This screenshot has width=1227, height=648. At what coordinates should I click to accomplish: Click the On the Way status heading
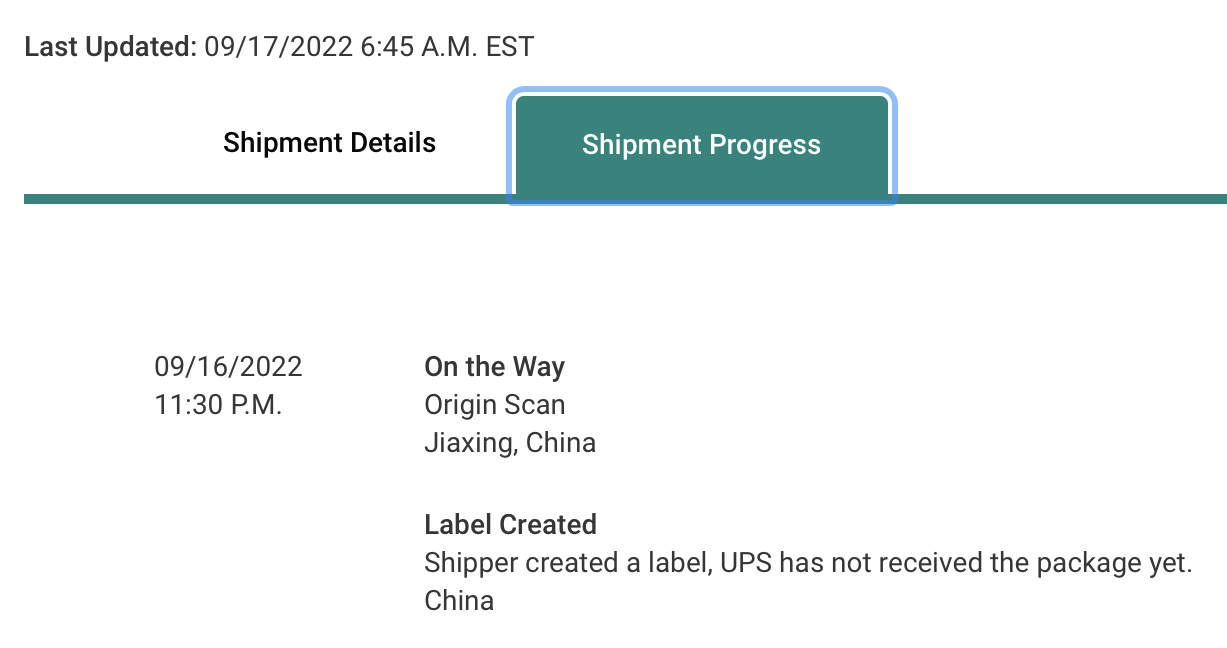click(494, 367)
